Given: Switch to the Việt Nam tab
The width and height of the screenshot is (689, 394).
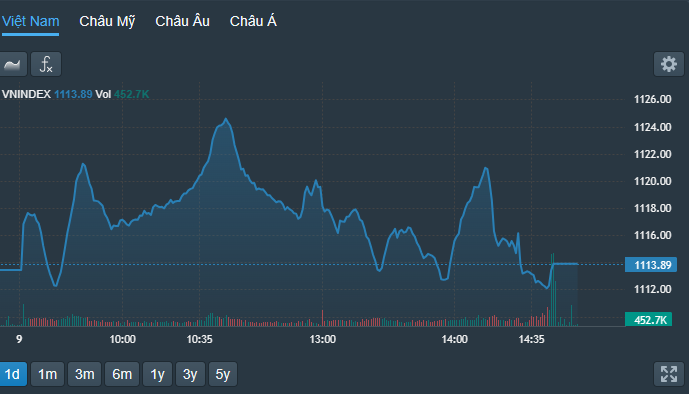Looking at the screenshot, I should 30,21.
